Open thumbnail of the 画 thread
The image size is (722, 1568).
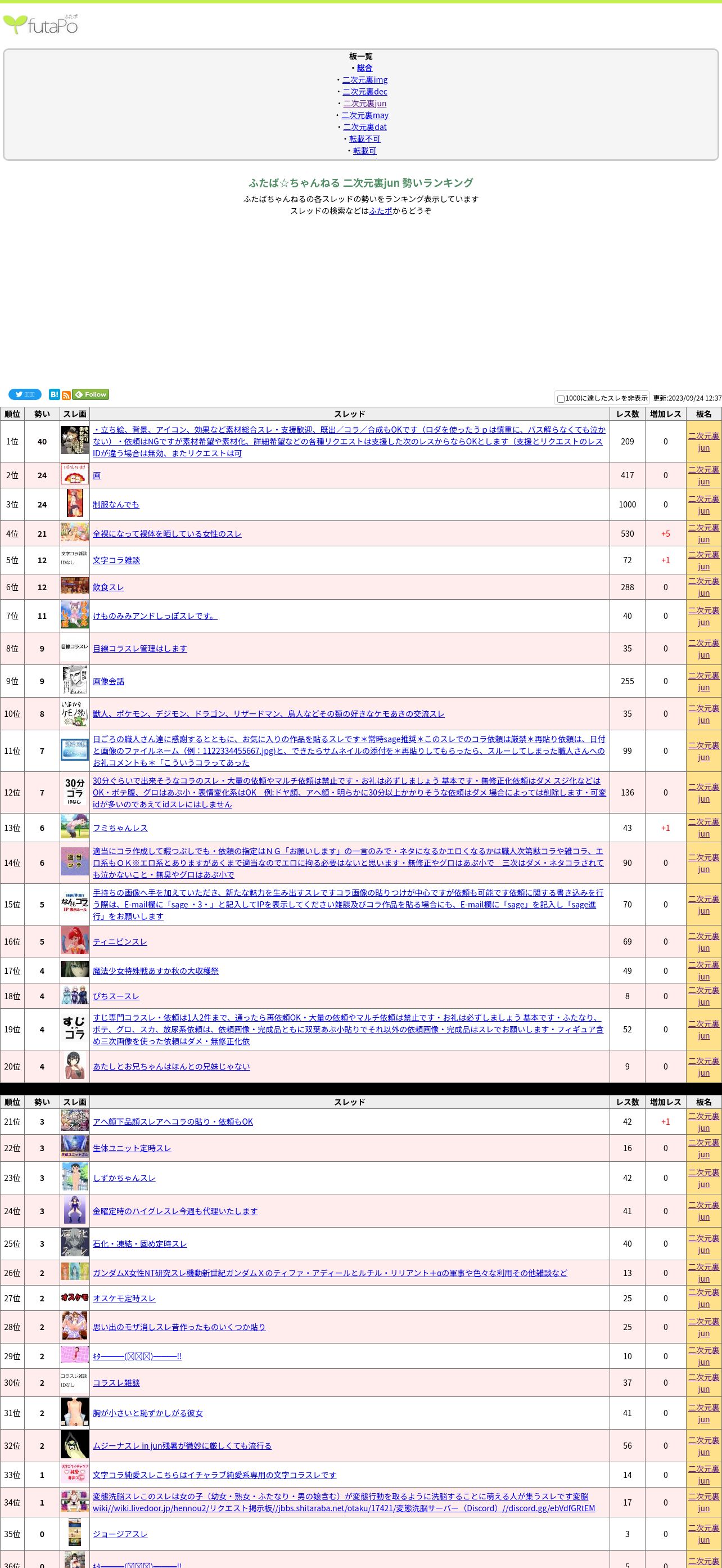75,474
